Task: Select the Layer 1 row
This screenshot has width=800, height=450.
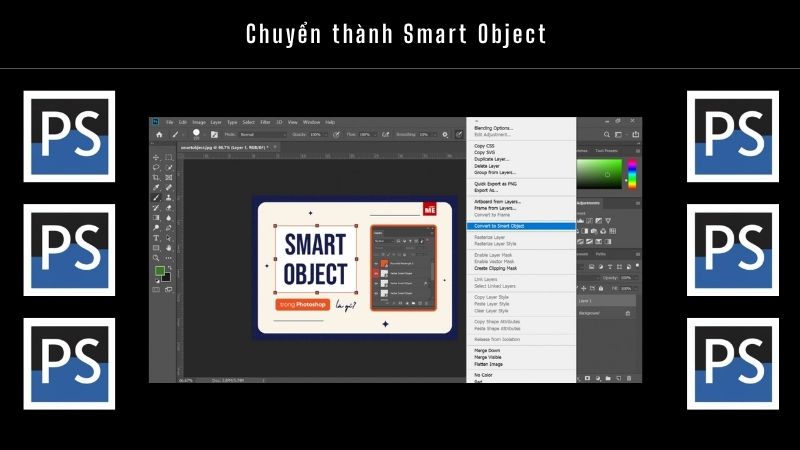Action: [x=607, y=301]
